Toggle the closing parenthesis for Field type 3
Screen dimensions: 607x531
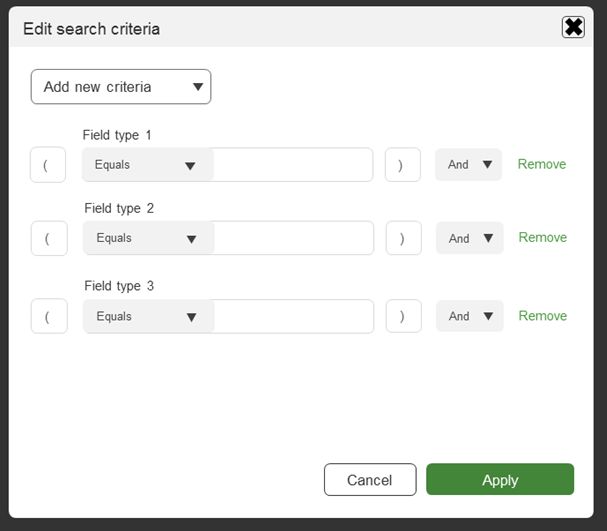403,316
